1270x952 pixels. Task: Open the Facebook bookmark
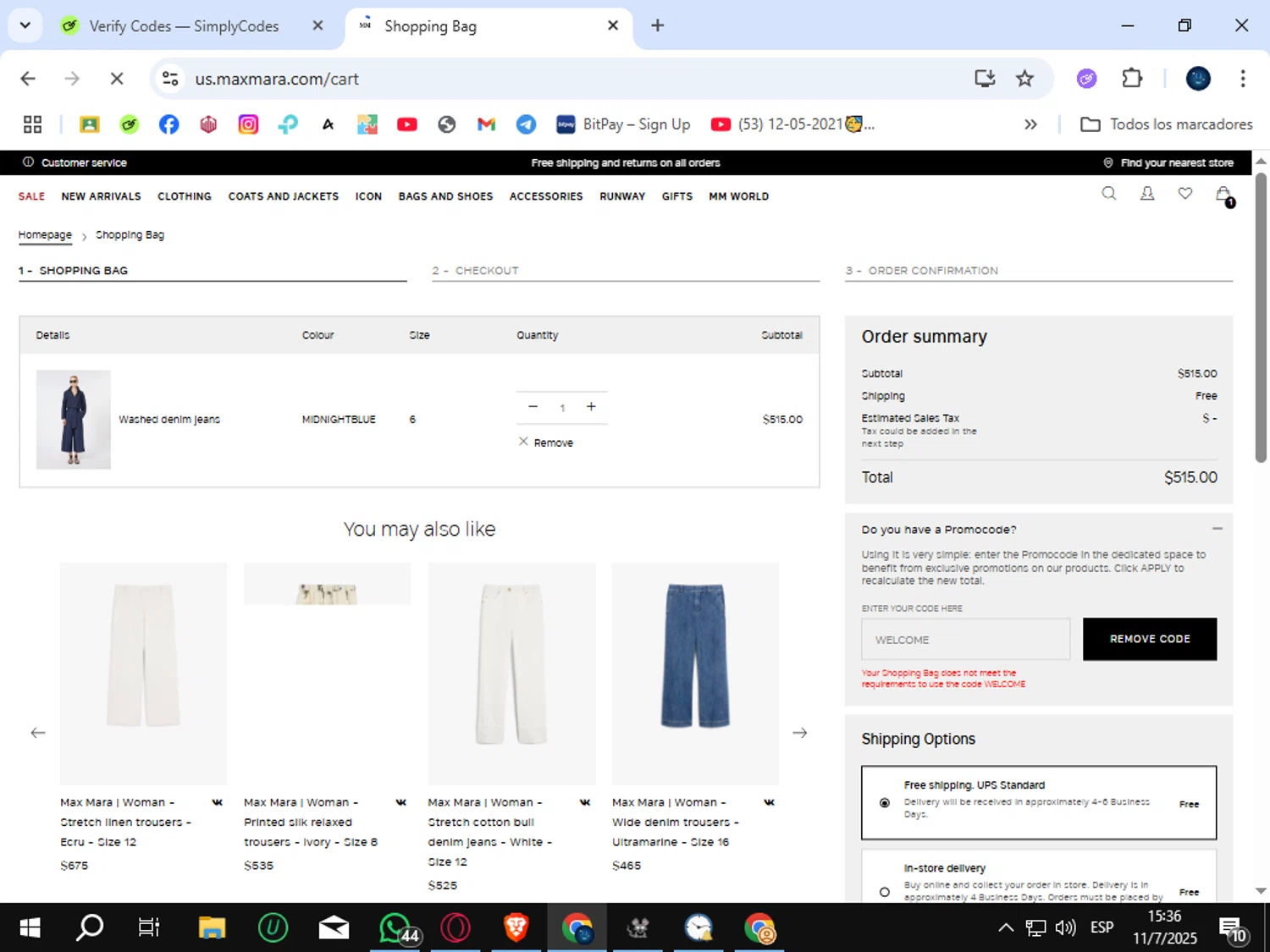pos(168,124)
